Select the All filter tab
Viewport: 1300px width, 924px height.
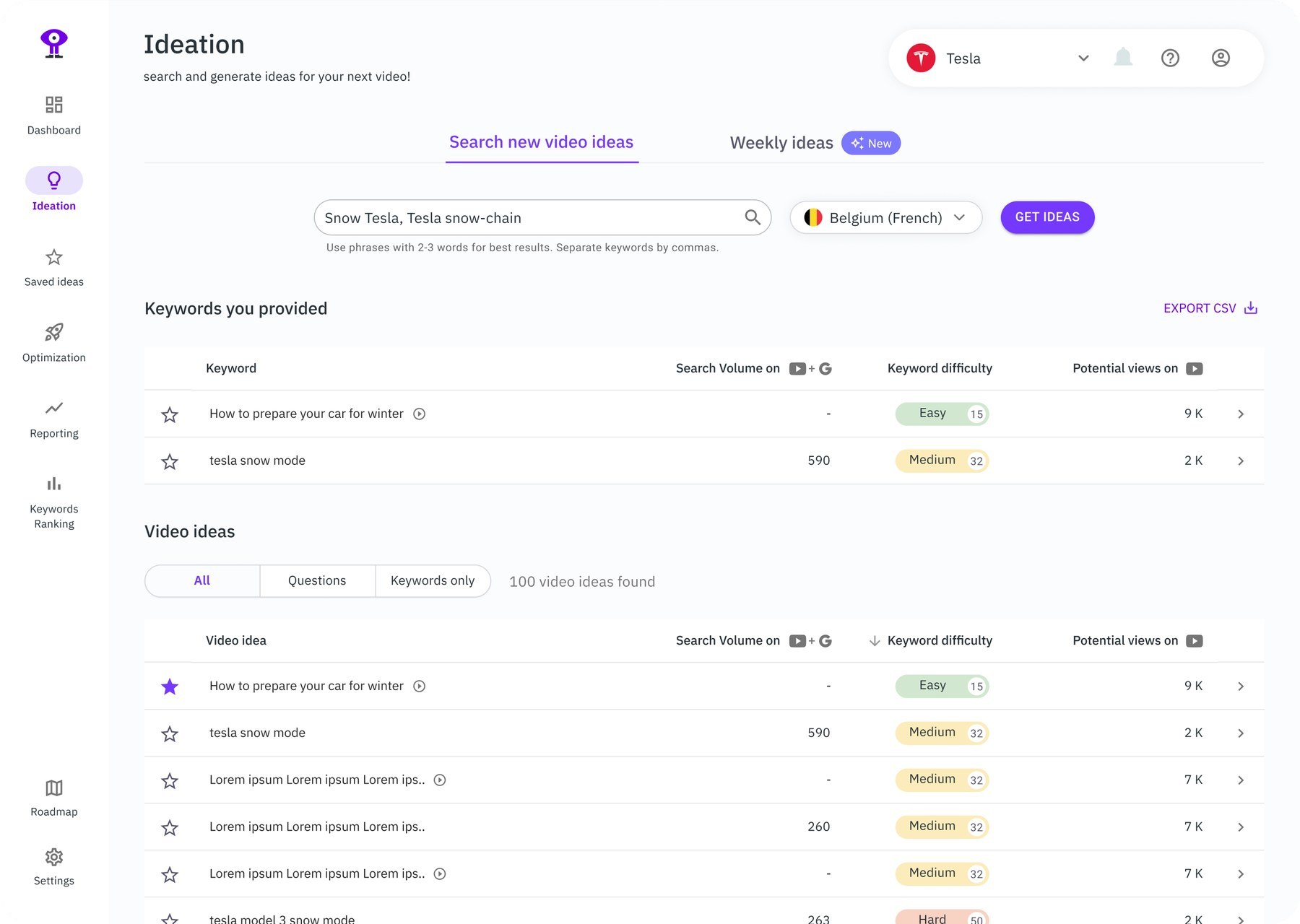pyautogui.click(x=202, y=580)
